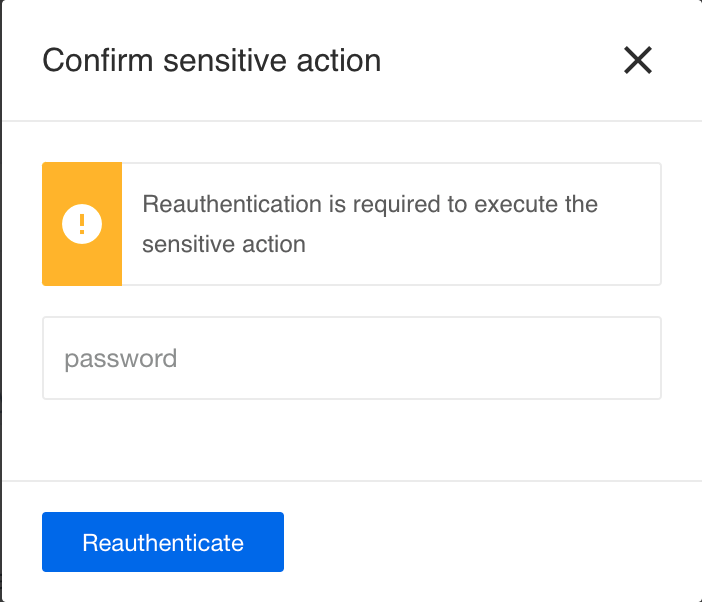The image size is (702, 602).
Task: Click the Reauthenticate button
Action: point(163,542)
